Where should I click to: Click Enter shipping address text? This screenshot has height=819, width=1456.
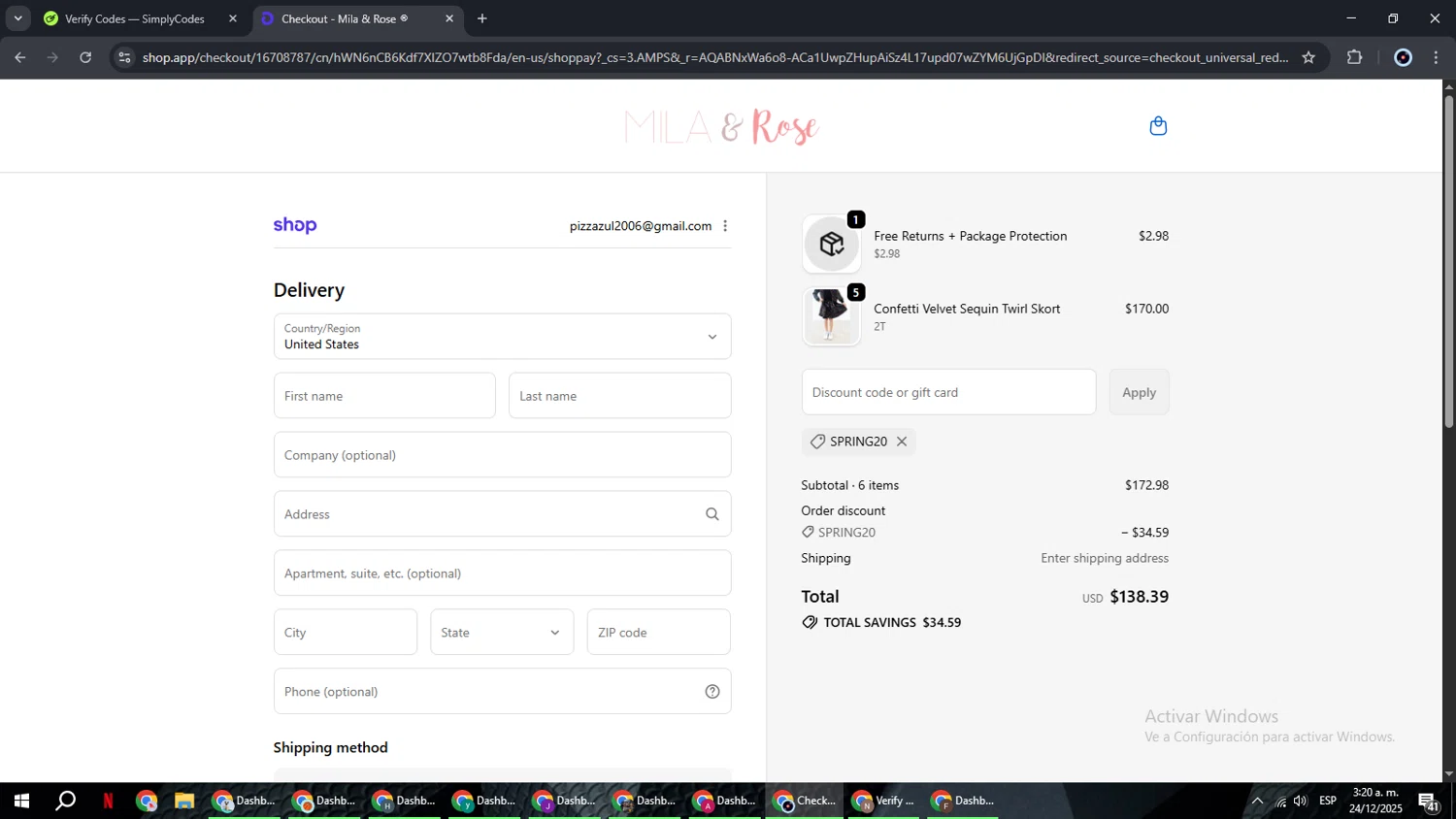point(1105,558)
